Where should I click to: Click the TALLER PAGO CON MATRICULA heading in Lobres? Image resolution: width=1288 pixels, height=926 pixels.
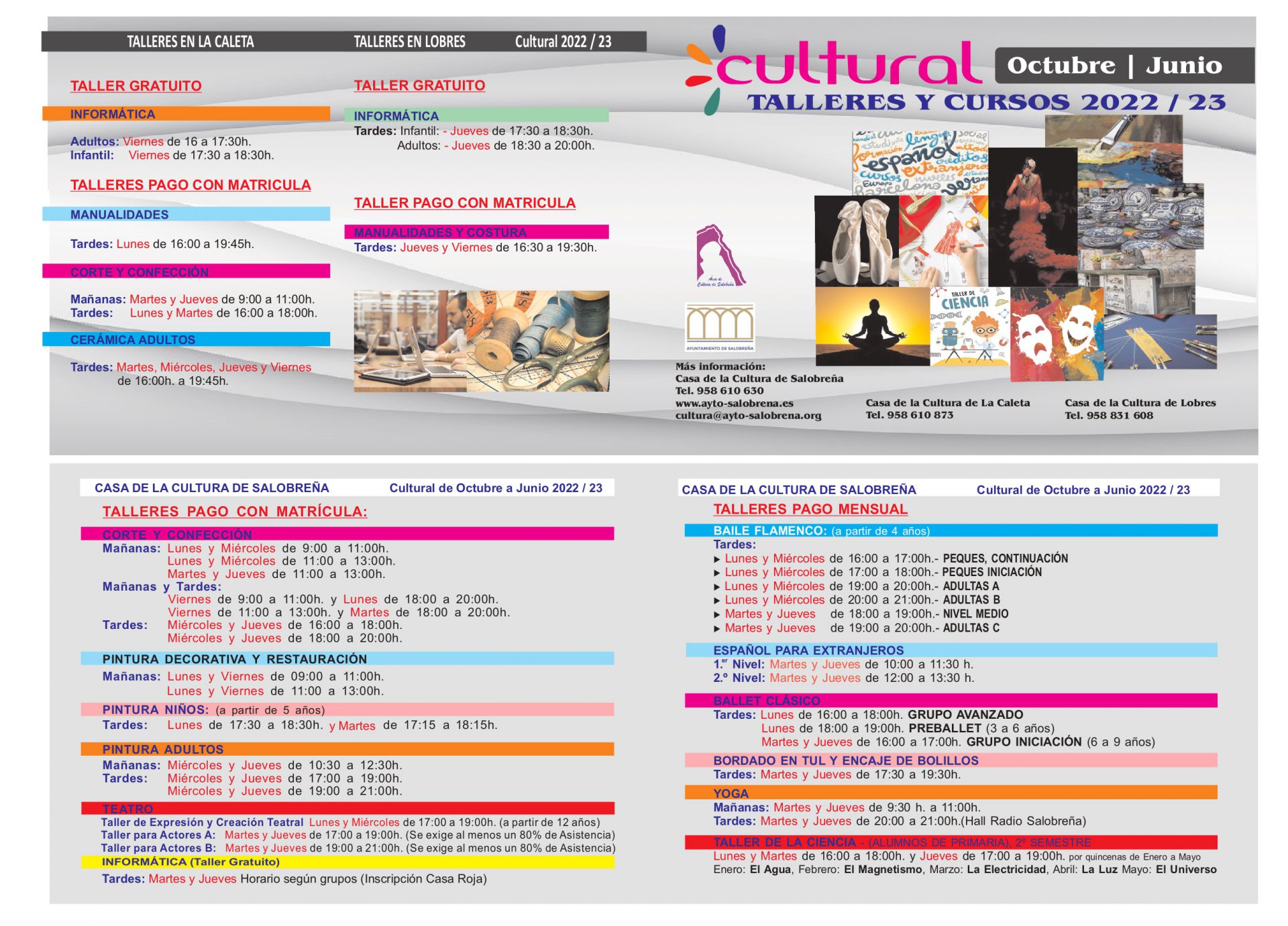(x=464, y=203)
